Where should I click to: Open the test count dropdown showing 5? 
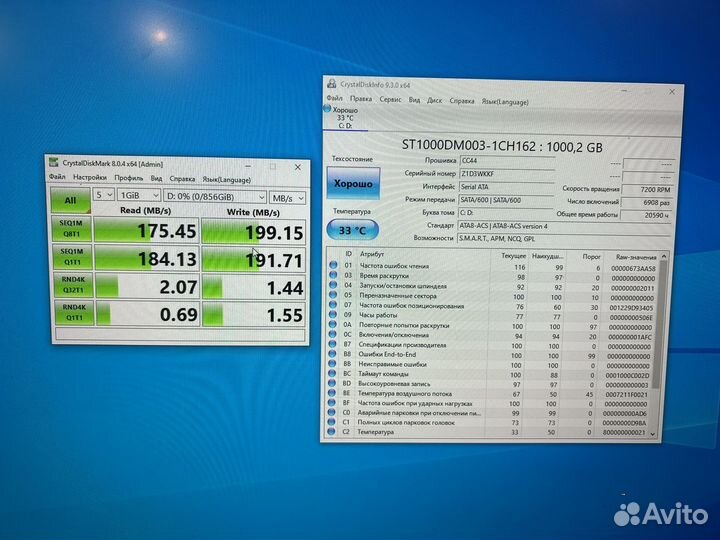104,195
